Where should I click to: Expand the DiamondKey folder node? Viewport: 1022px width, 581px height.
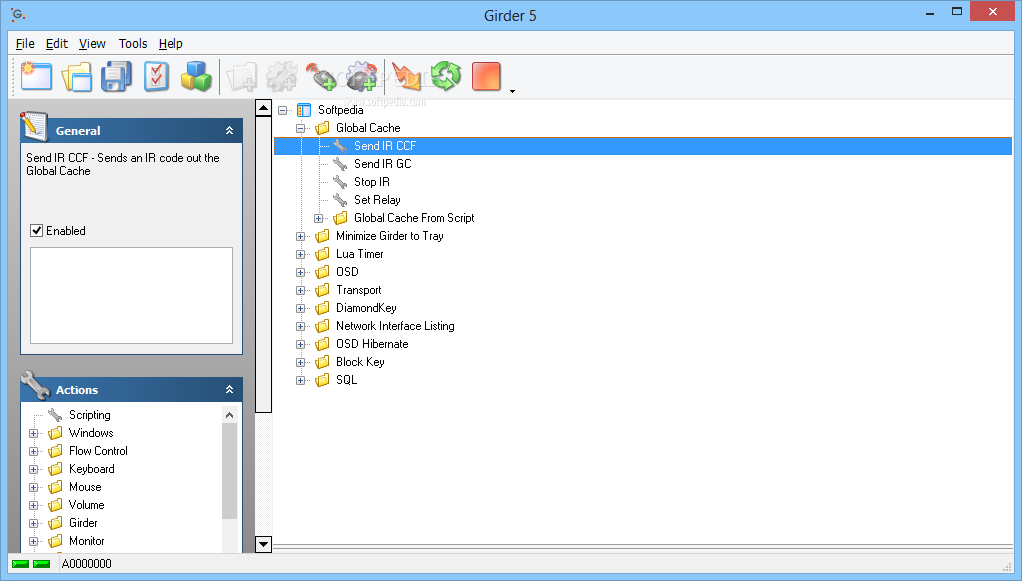pyautogui.click(x=300, y=308)
